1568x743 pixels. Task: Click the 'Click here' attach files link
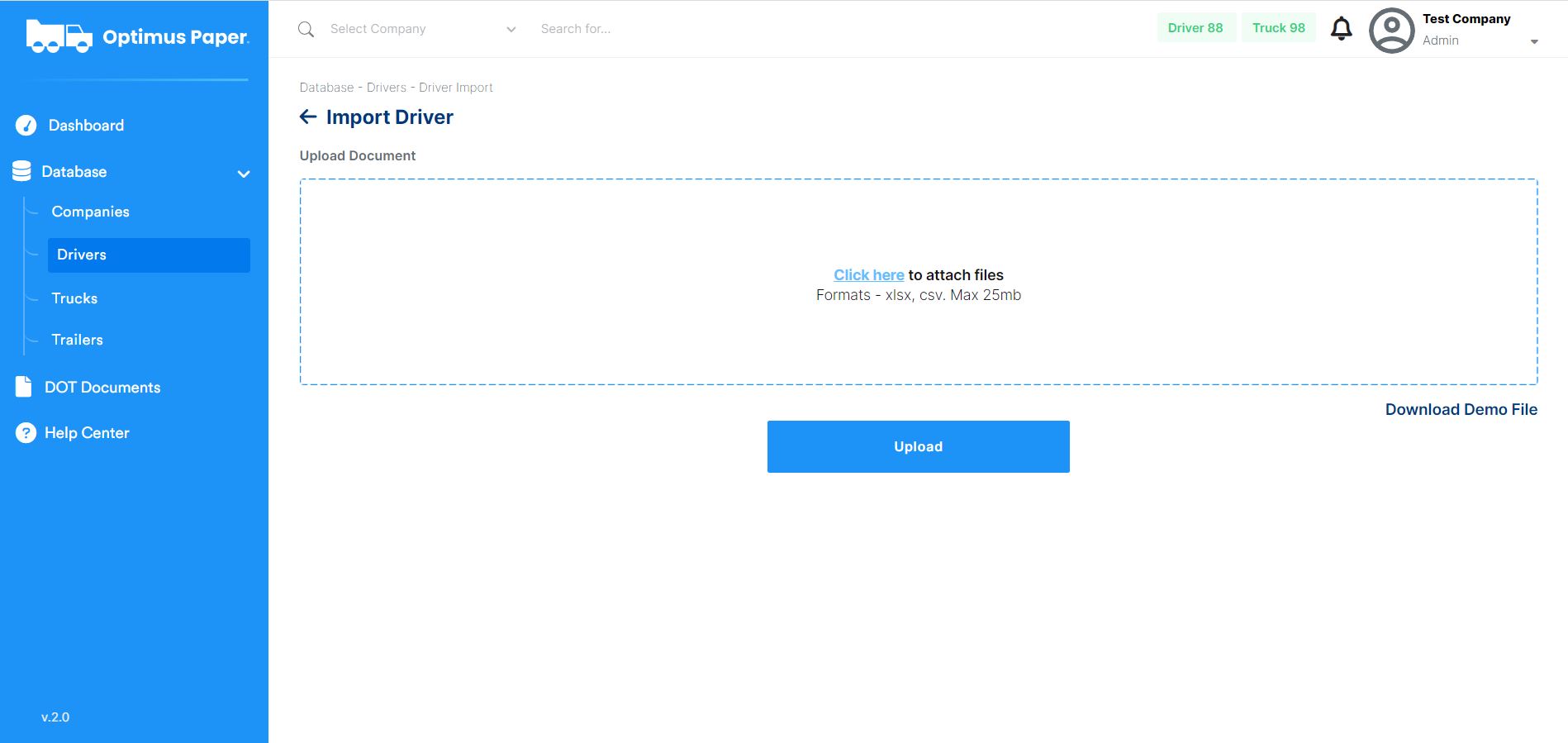[869, 275]
